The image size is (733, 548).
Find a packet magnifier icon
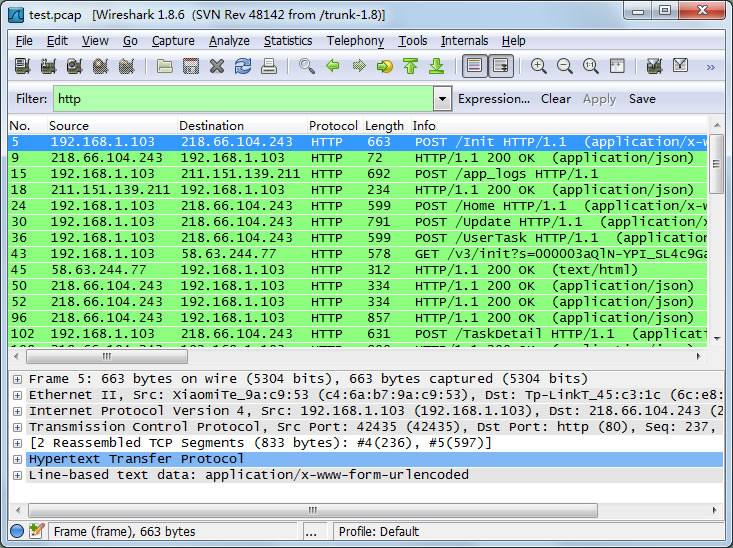pyautogui.click(x=307, y=66)
